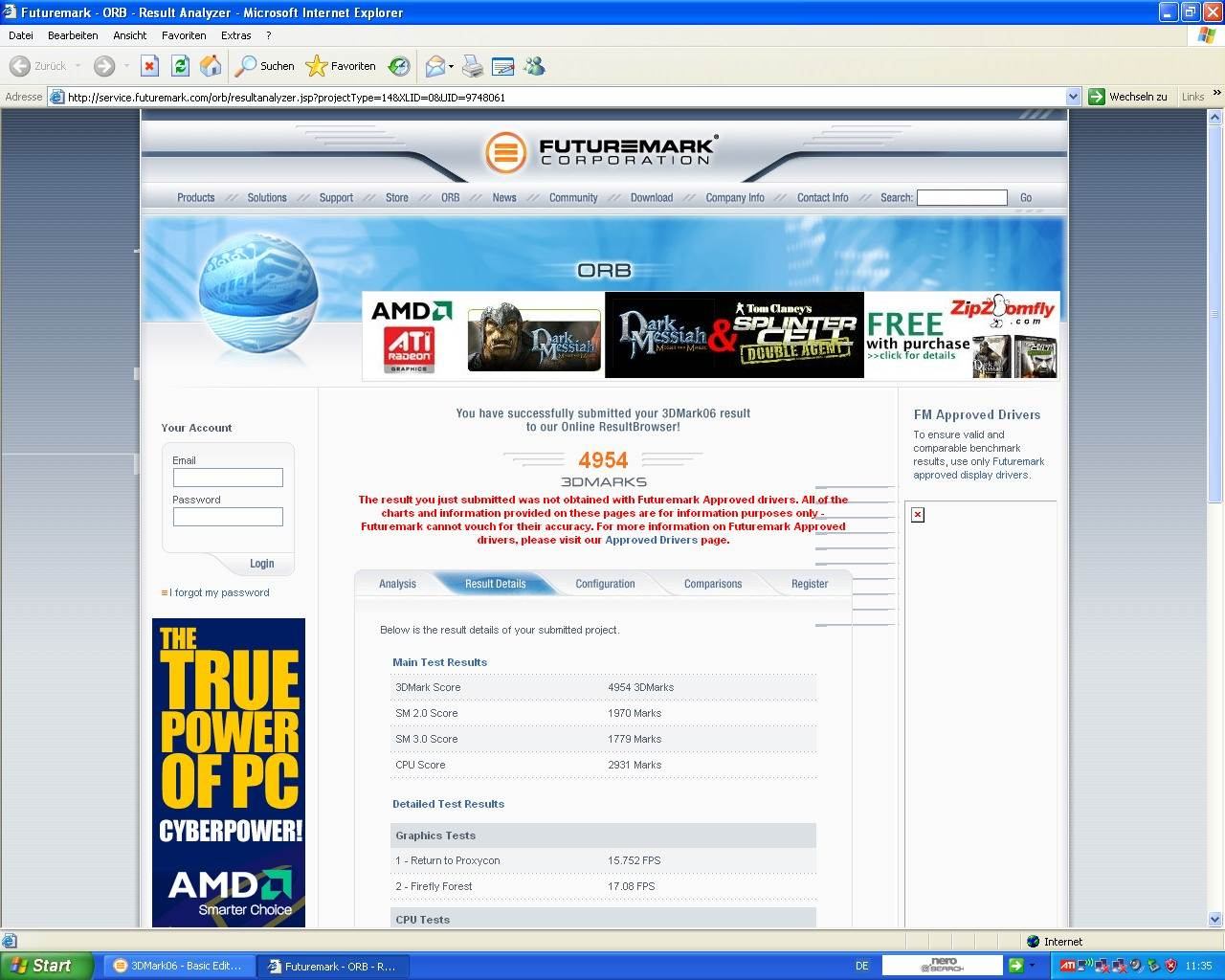Screen dimensions: 1225x980
Task: Open the mail envelope toolbar icon
Action: (x=434, y=66)
